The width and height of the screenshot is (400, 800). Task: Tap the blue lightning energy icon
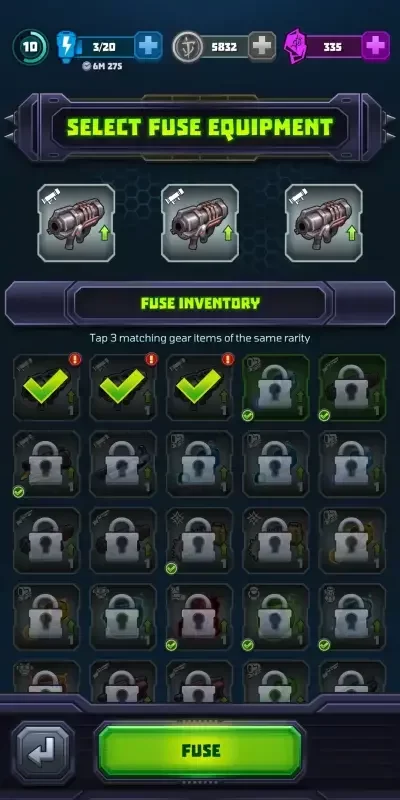tap(67, 46)
